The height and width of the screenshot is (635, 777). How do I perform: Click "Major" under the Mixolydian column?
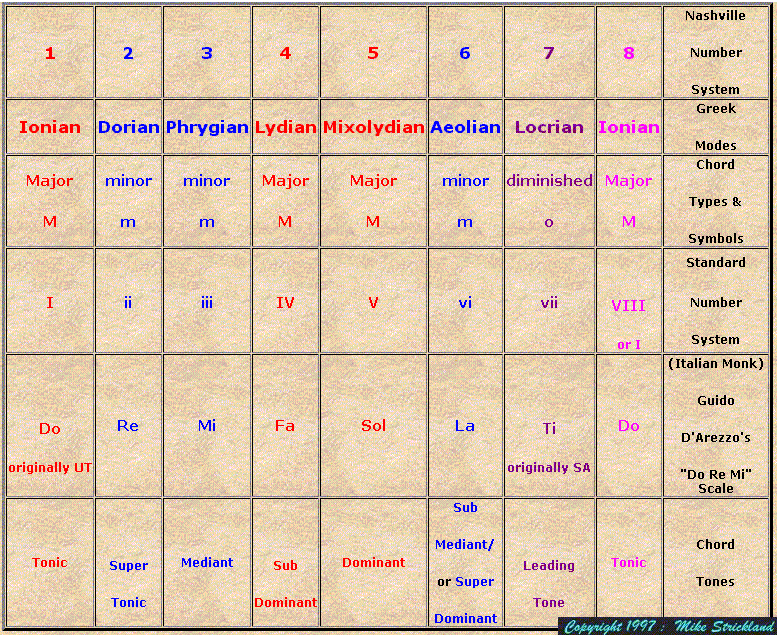click(x=373, y=180)
